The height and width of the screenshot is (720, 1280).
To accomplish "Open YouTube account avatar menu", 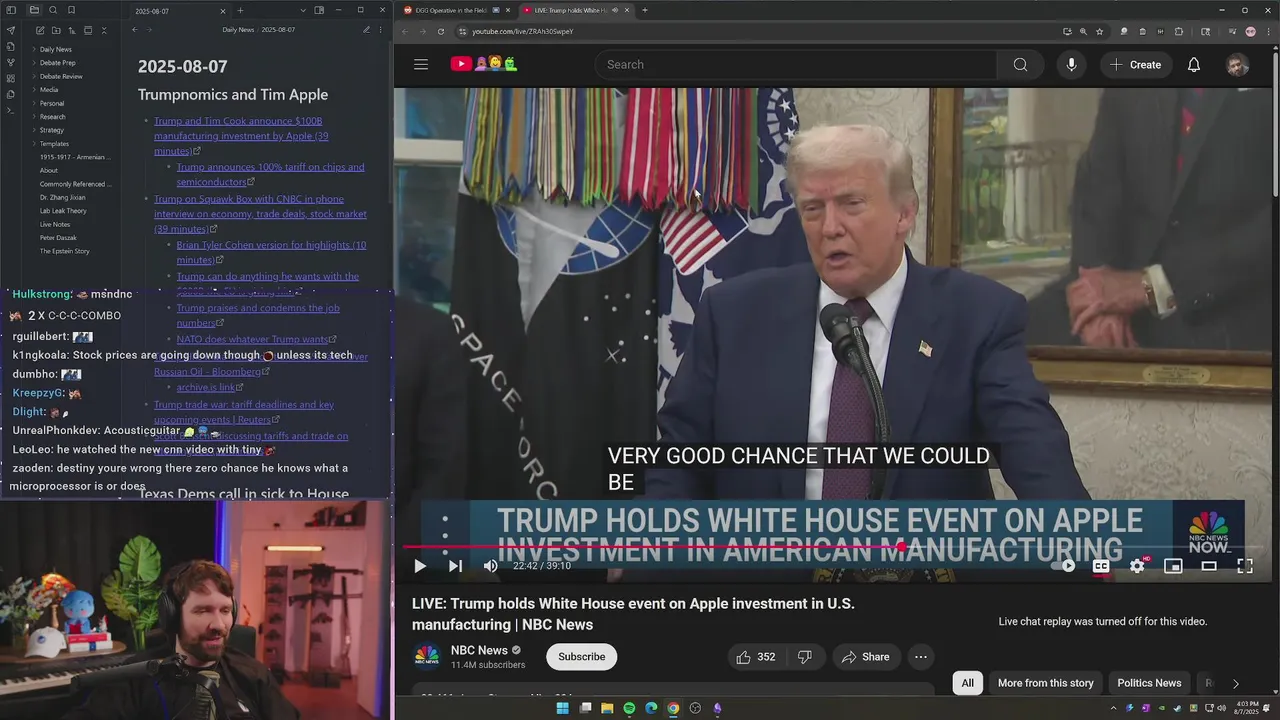I will pos(1238,64).
